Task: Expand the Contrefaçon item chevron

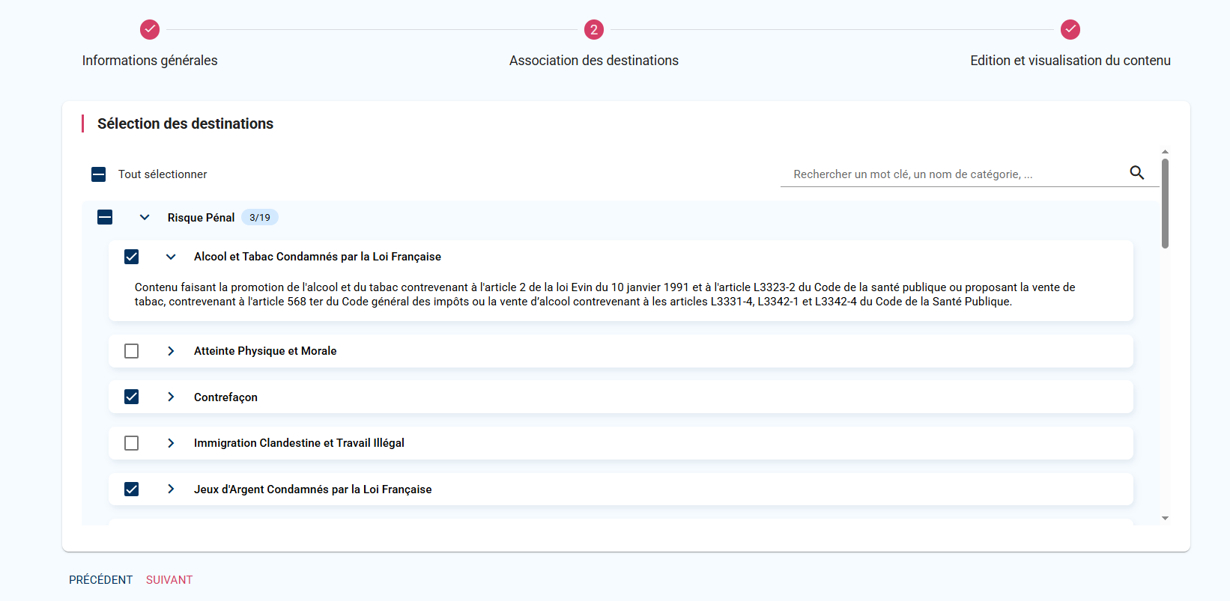Action: [171, 397]
